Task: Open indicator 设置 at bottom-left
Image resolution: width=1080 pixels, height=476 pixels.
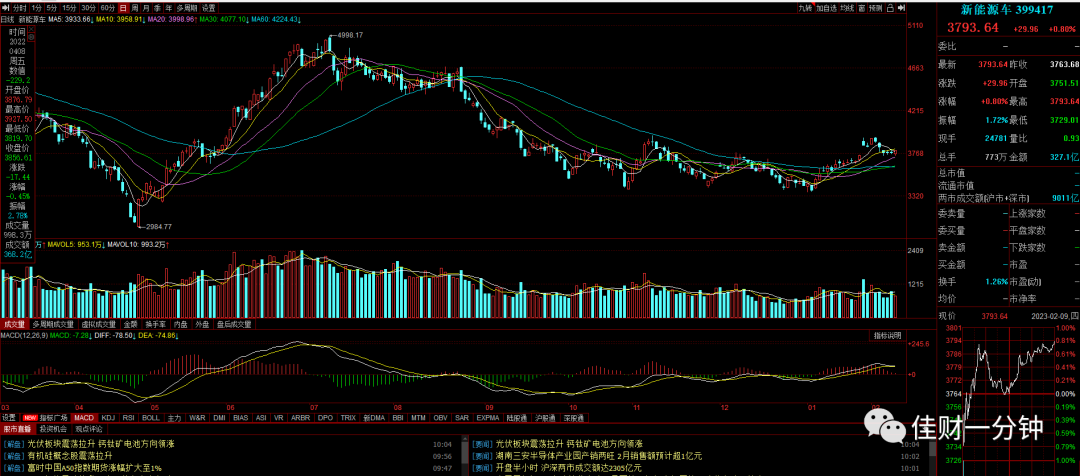Action: pos(9,417)
